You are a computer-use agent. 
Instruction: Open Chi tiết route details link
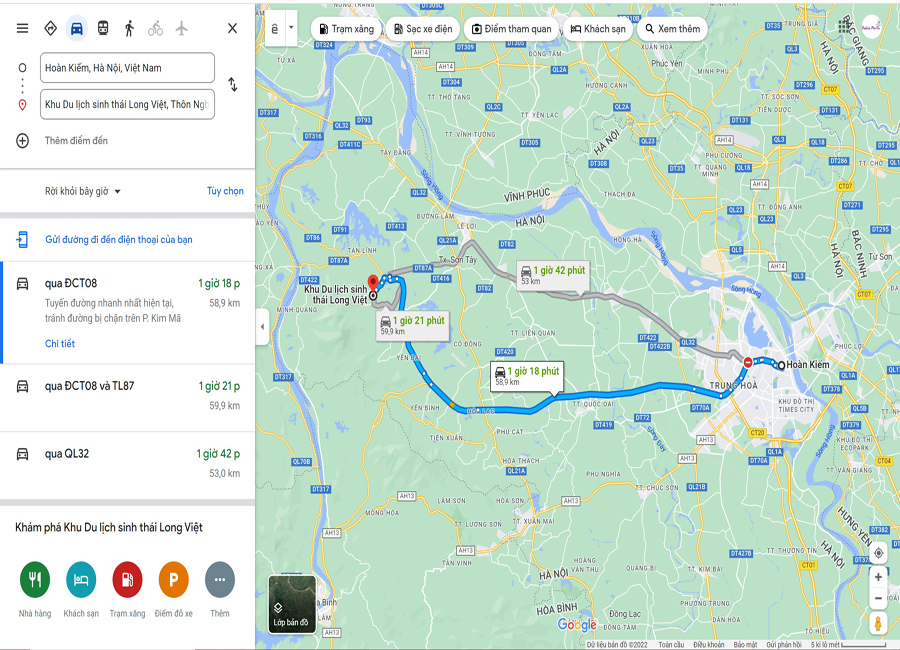pyautogui.click(x=60, y=343)
